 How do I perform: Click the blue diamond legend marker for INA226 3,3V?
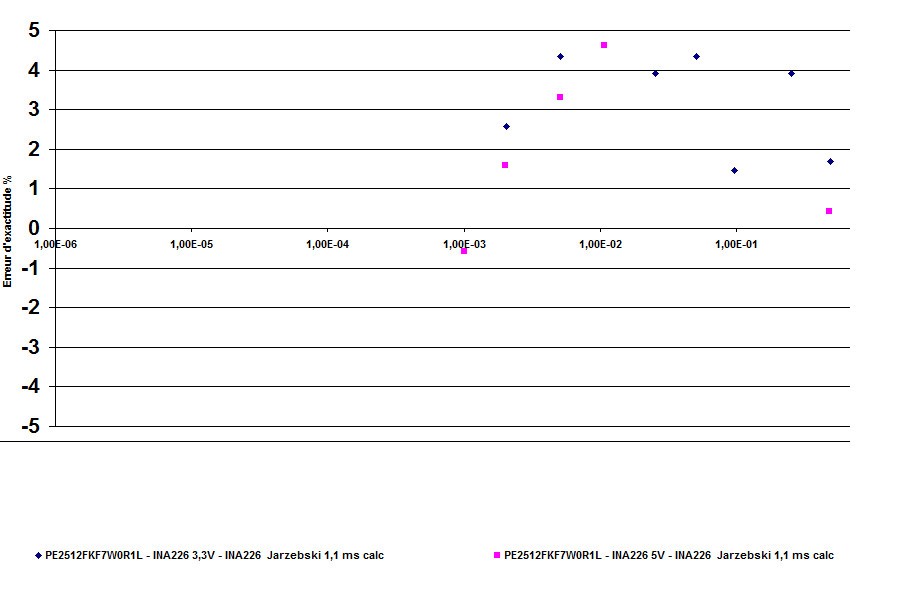coord(38,556)
